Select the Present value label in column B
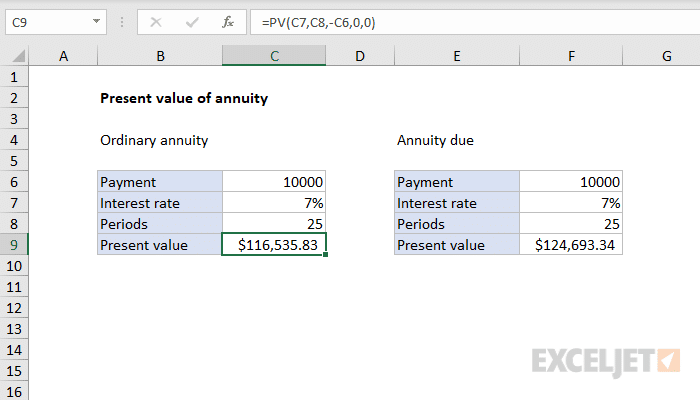 (160, 245)
